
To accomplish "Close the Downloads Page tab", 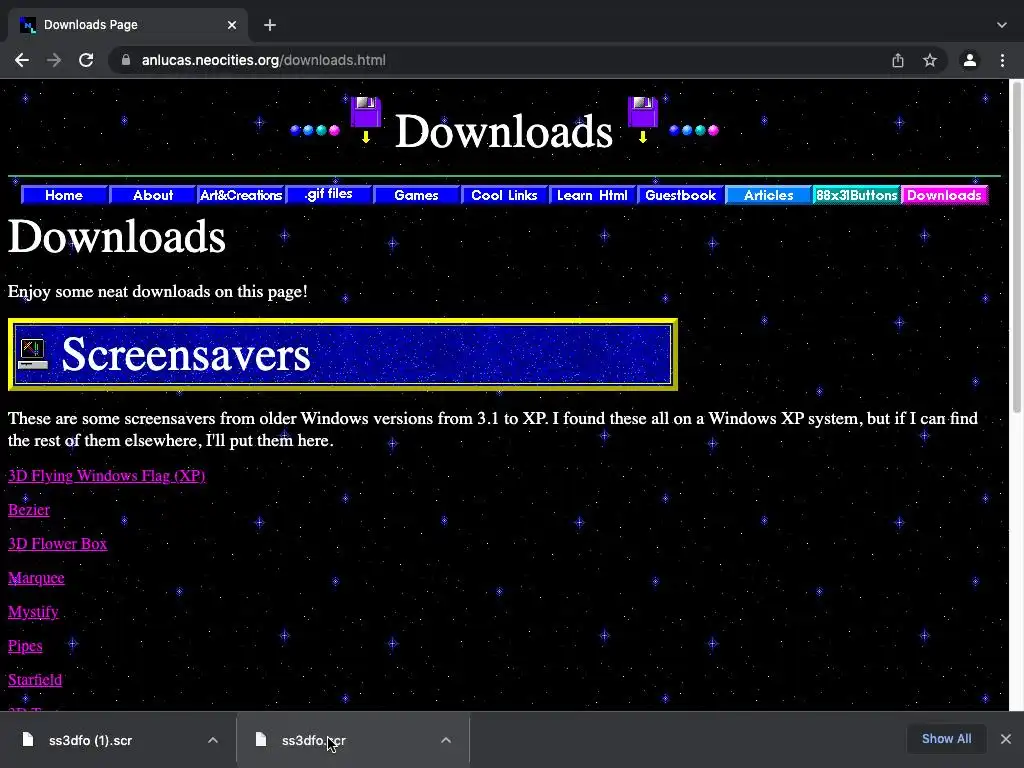I will point(232,25).
